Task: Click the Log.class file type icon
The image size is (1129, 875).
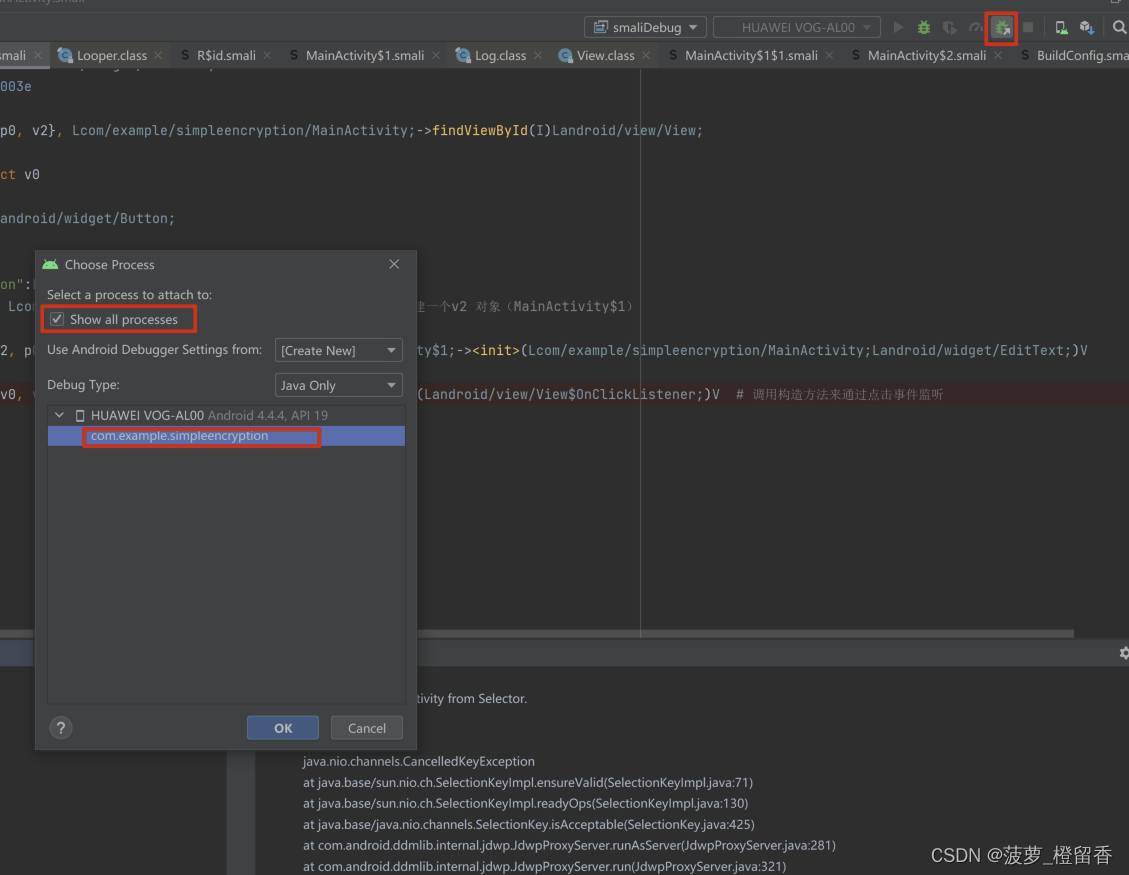Action: pyautogui.click(x=463, y=55)
